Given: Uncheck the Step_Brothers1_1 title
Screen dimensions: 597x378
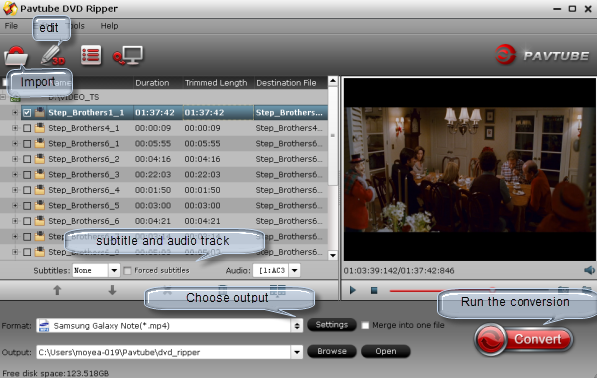Looking at the screenshot, I should (27, 113).
